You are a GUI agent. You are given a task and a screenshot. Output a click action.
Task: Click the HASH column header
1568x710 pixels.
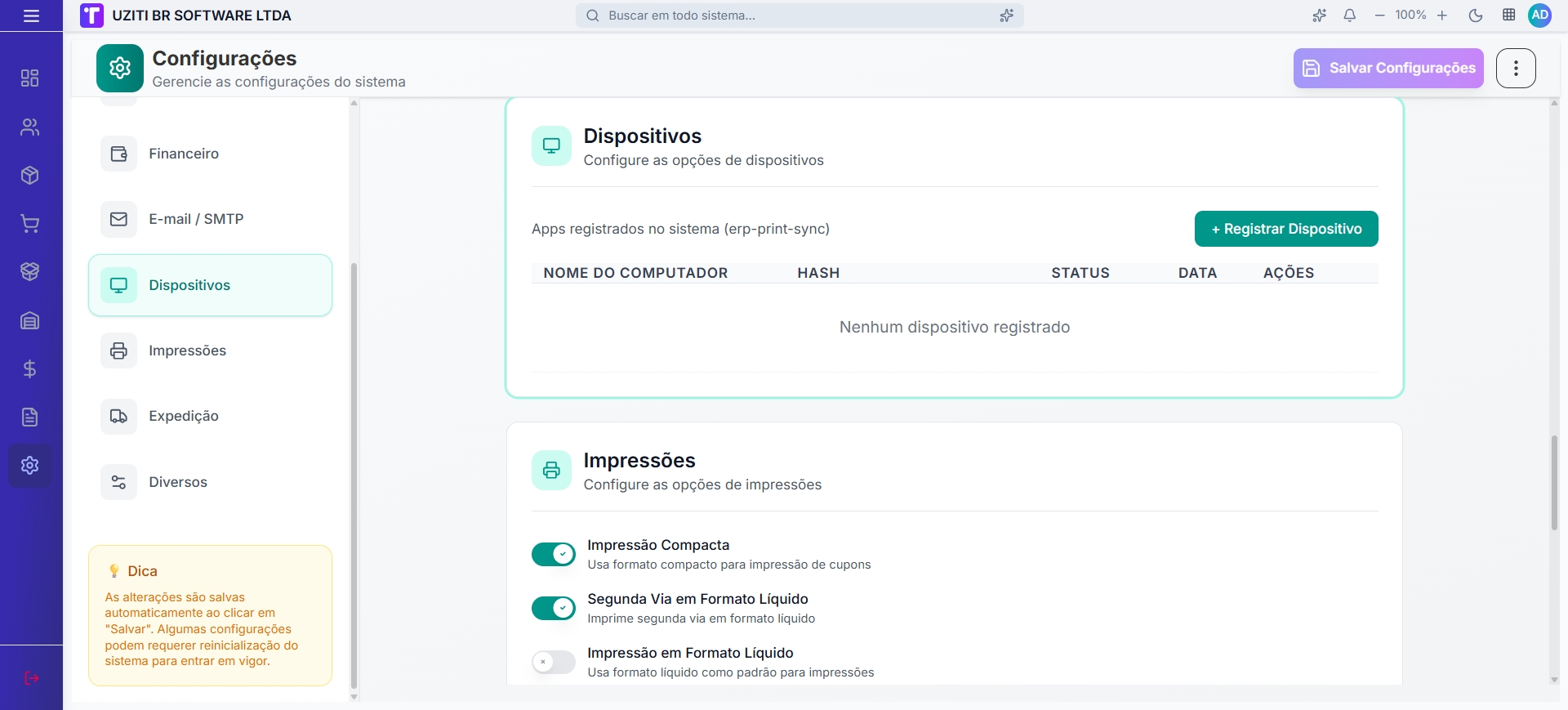pyautogui.click(x=818, y=273)
